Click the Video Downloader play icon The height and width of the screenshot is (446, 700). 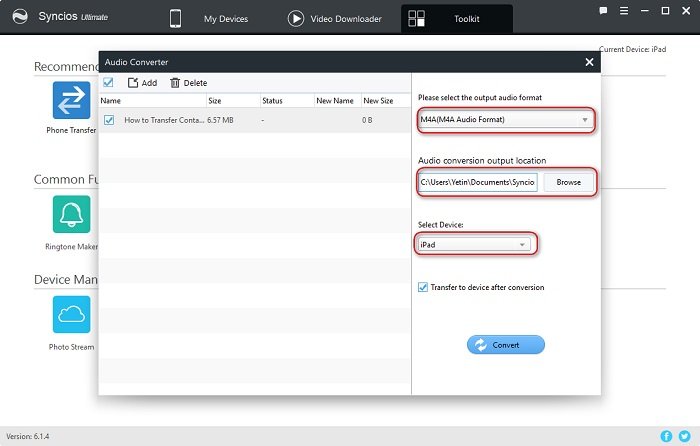tap(296, 19)
